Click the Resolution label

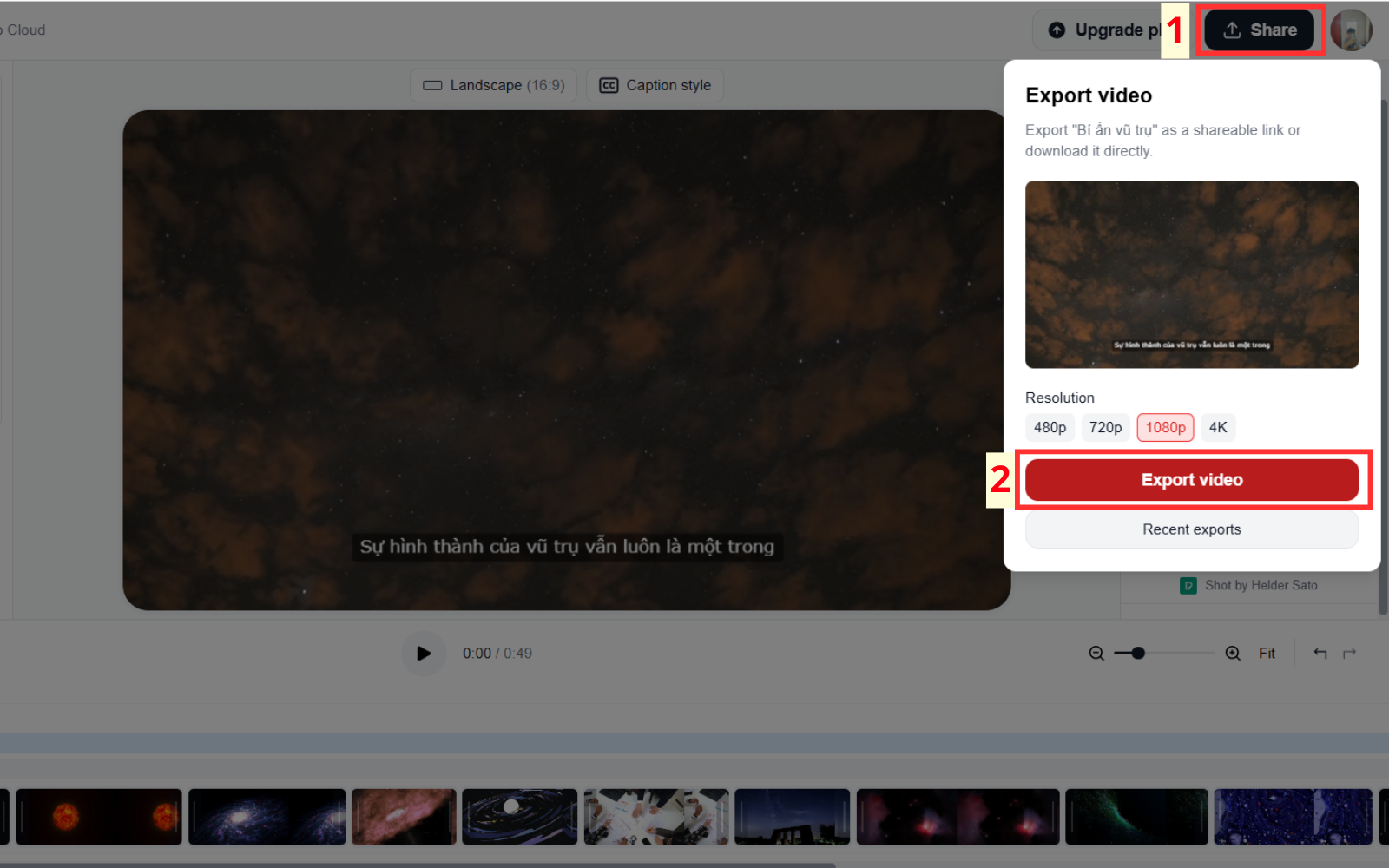(x=1060, y=398)
